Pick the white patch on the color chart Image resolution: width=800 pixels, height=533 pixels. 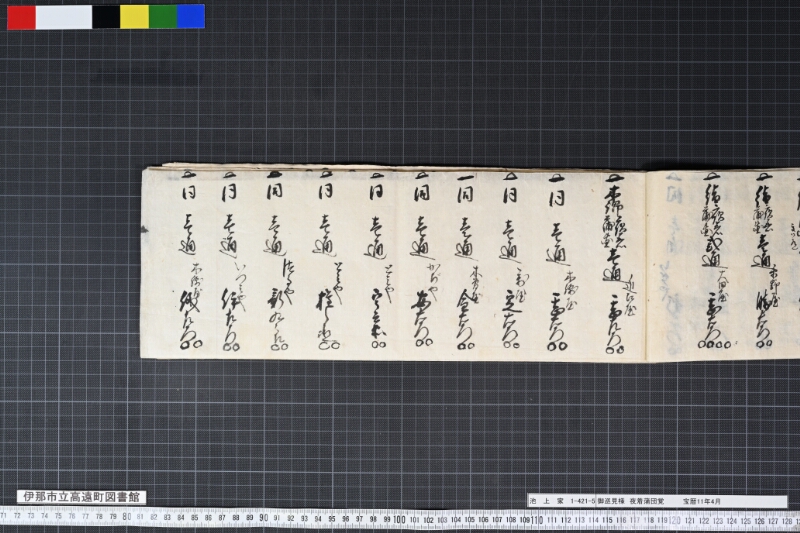[64, 17]
